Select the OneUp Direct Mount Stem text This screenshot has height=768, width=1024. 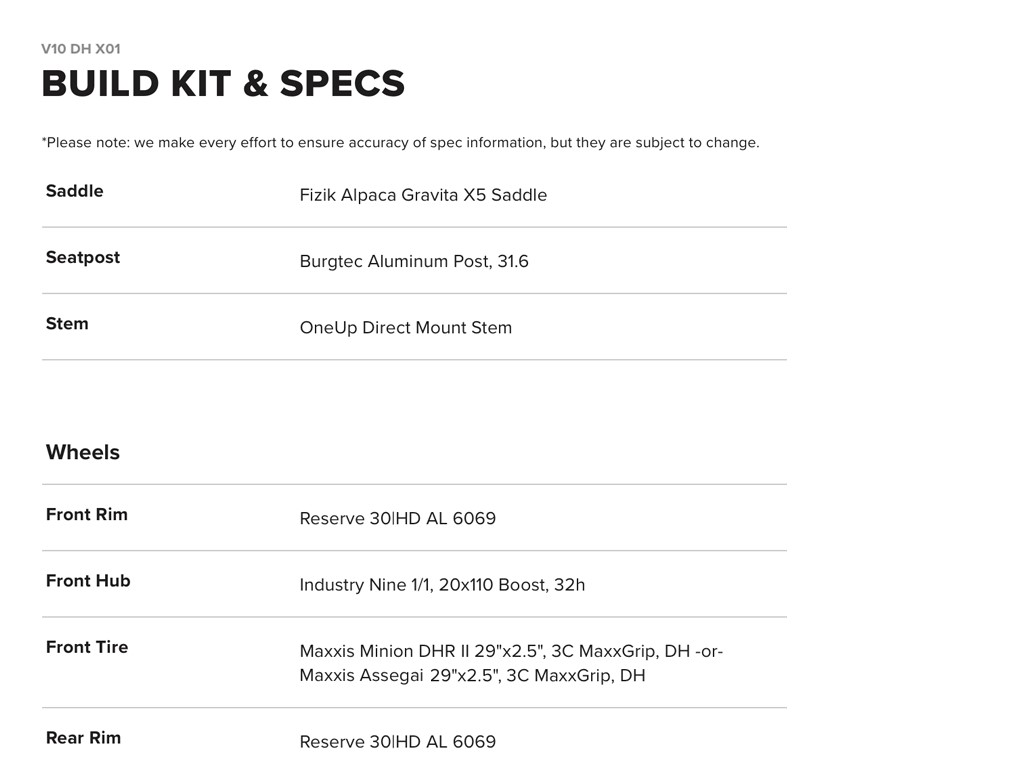[406, 328]
